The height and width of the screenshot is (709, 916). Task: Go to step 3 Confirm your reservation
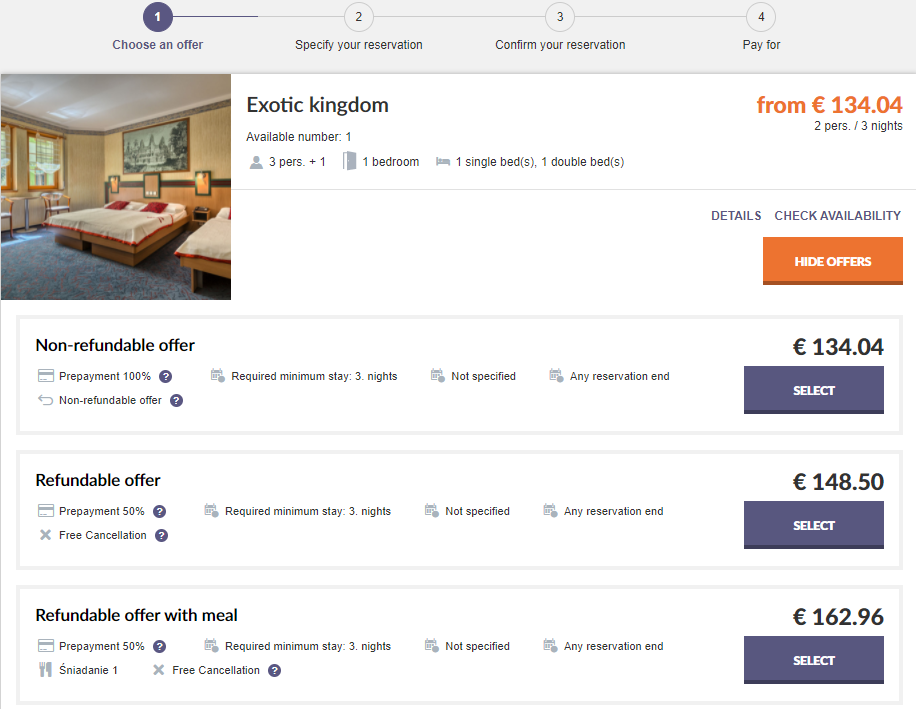coord(560,17)
